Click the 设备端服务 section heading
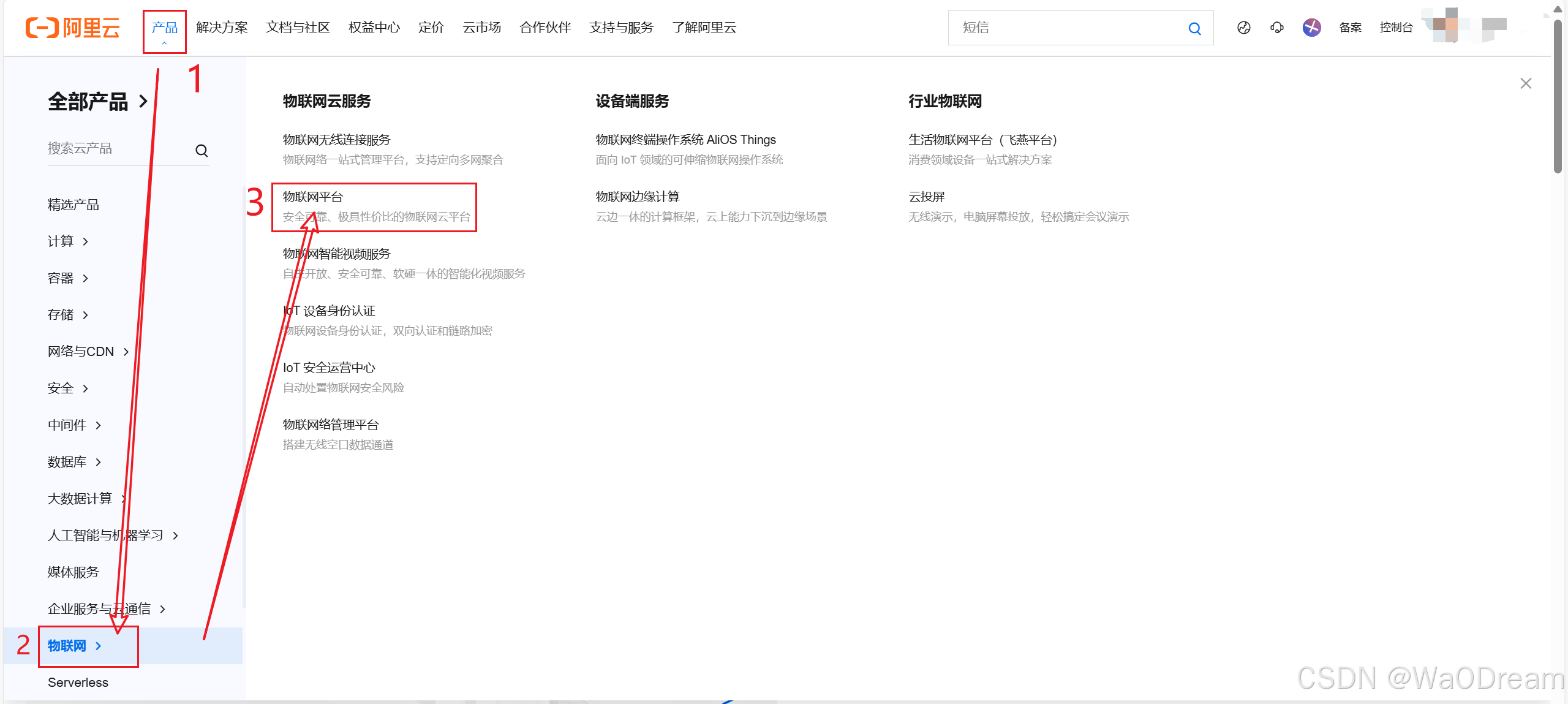This screenshot has width=1568, height=704. click(x=632, y=101)
